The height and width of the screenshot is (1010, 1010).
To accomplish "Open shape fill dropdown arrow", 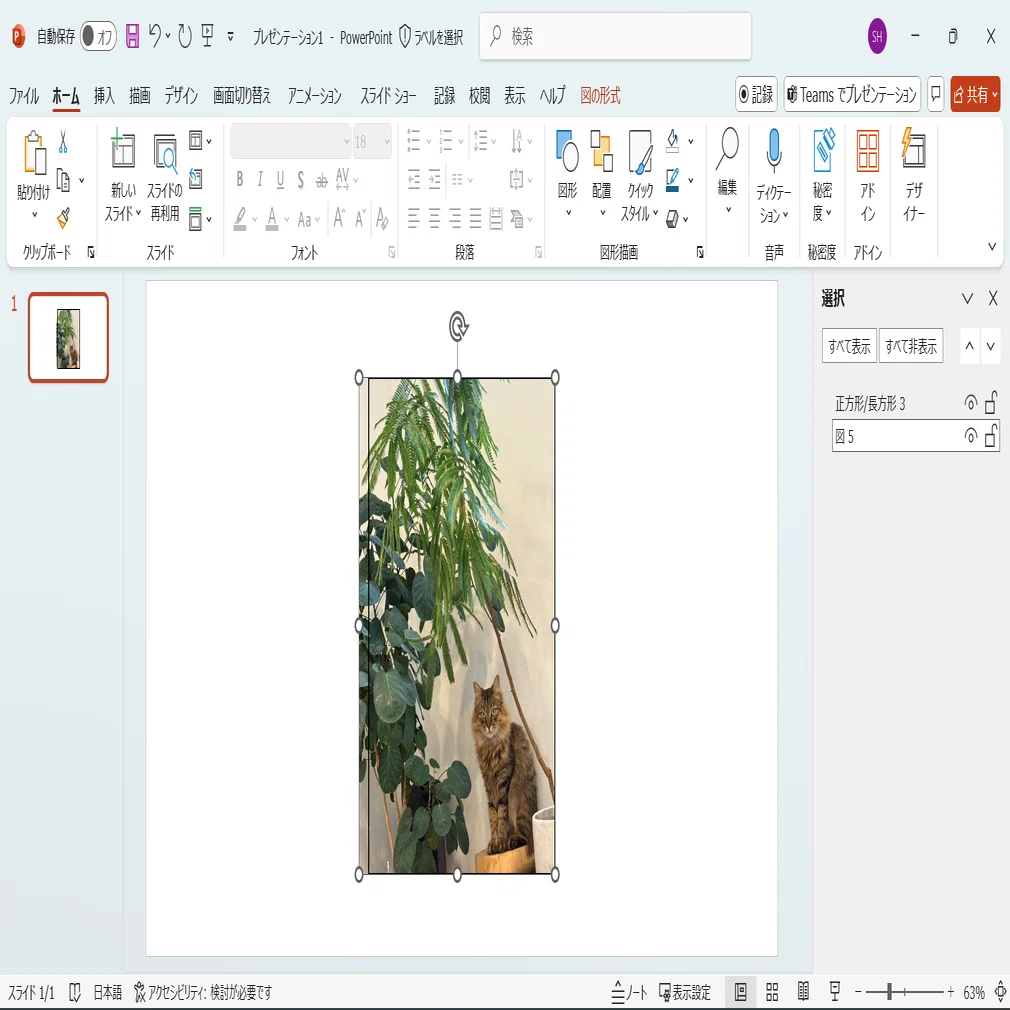I will 691,142.
